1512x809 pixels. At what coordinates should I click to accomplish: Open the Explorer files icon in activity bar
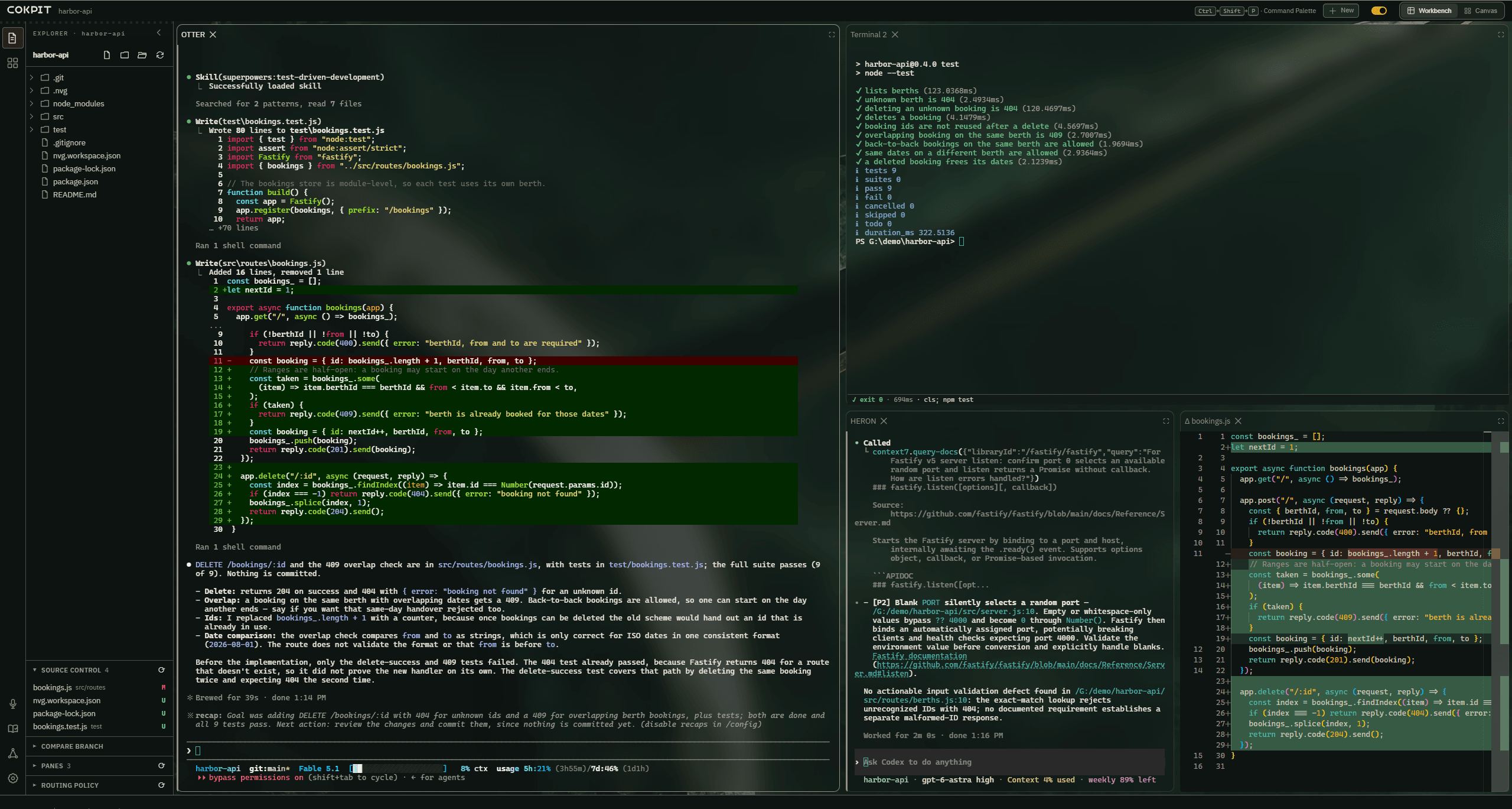[12, 38]
